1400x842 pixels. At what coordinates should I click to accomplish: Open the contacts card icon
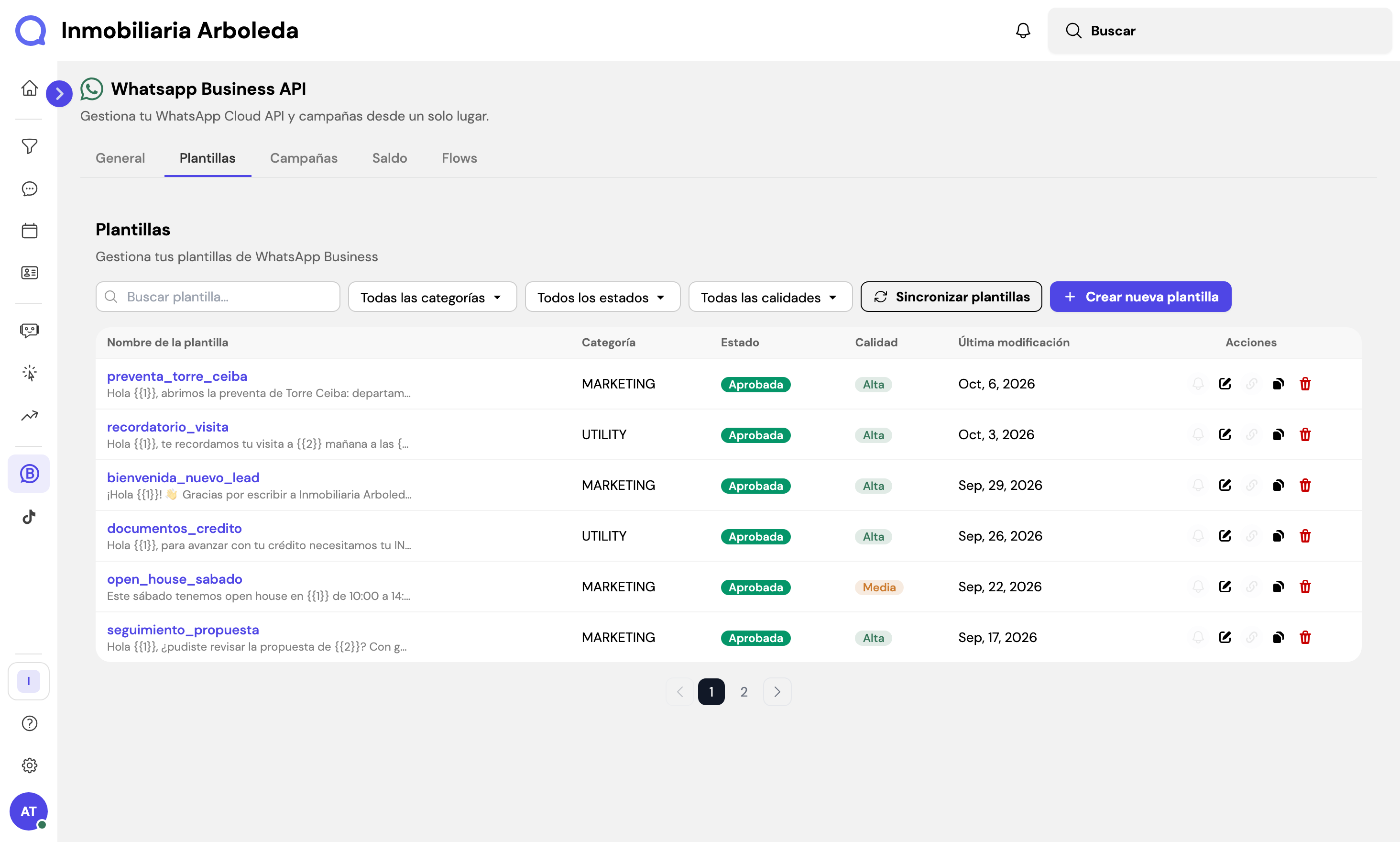click(30, 273)
